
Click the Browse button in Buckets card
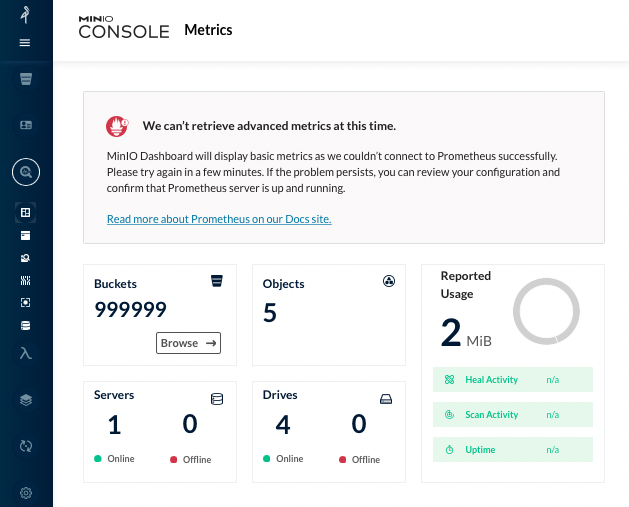point(189,343)
